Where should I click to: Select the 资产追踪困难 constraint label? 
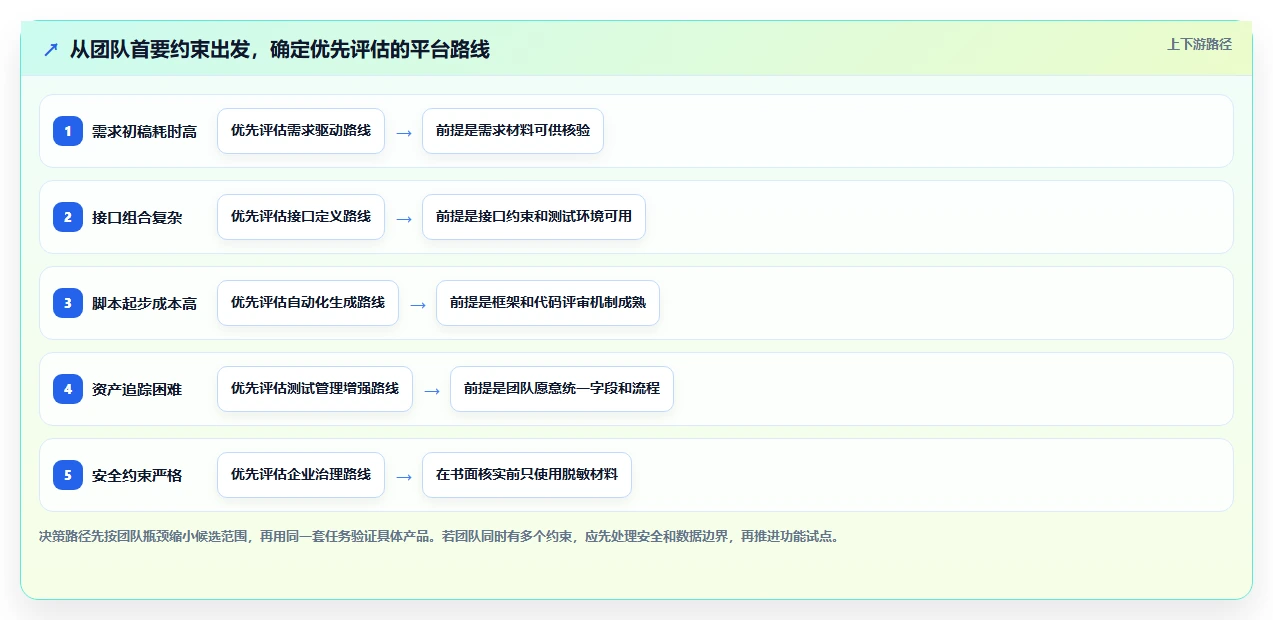(x=137, y=389)
